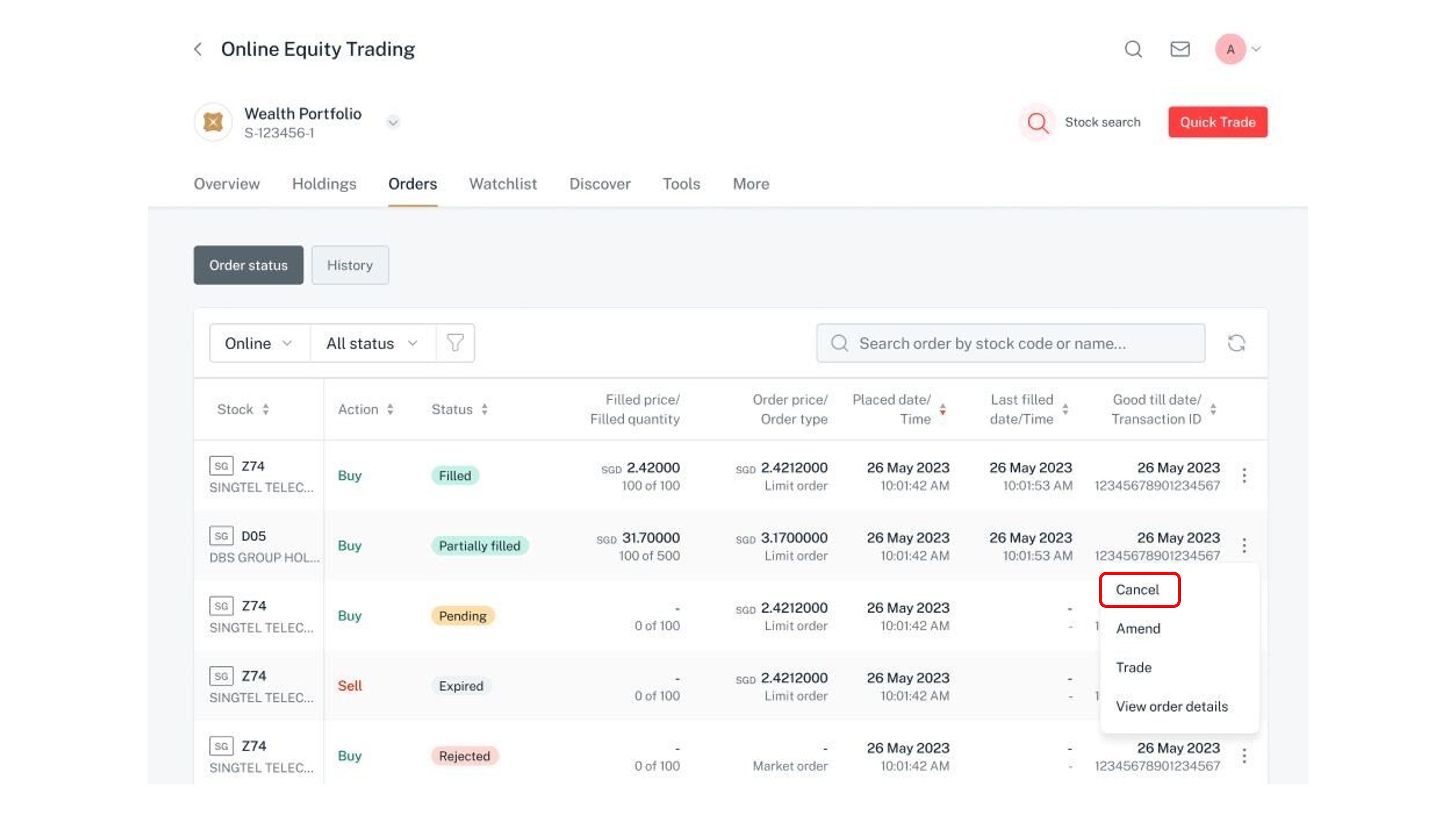The width and height of the screenshot is (1456, 839).
Task: Switch to the Watchlist tab
Action: [x=503, y=184]
